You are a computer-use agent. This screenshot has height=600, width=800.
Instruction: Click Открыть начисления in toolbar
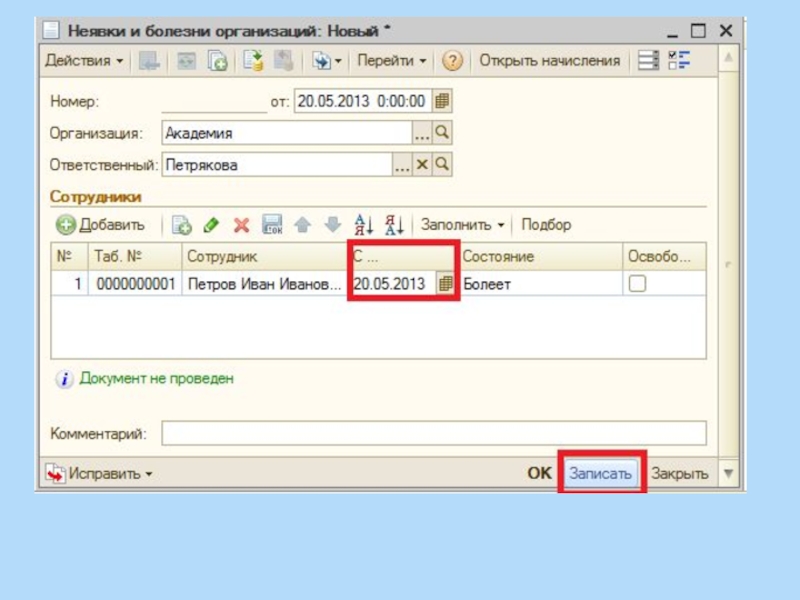pos(549,61)
